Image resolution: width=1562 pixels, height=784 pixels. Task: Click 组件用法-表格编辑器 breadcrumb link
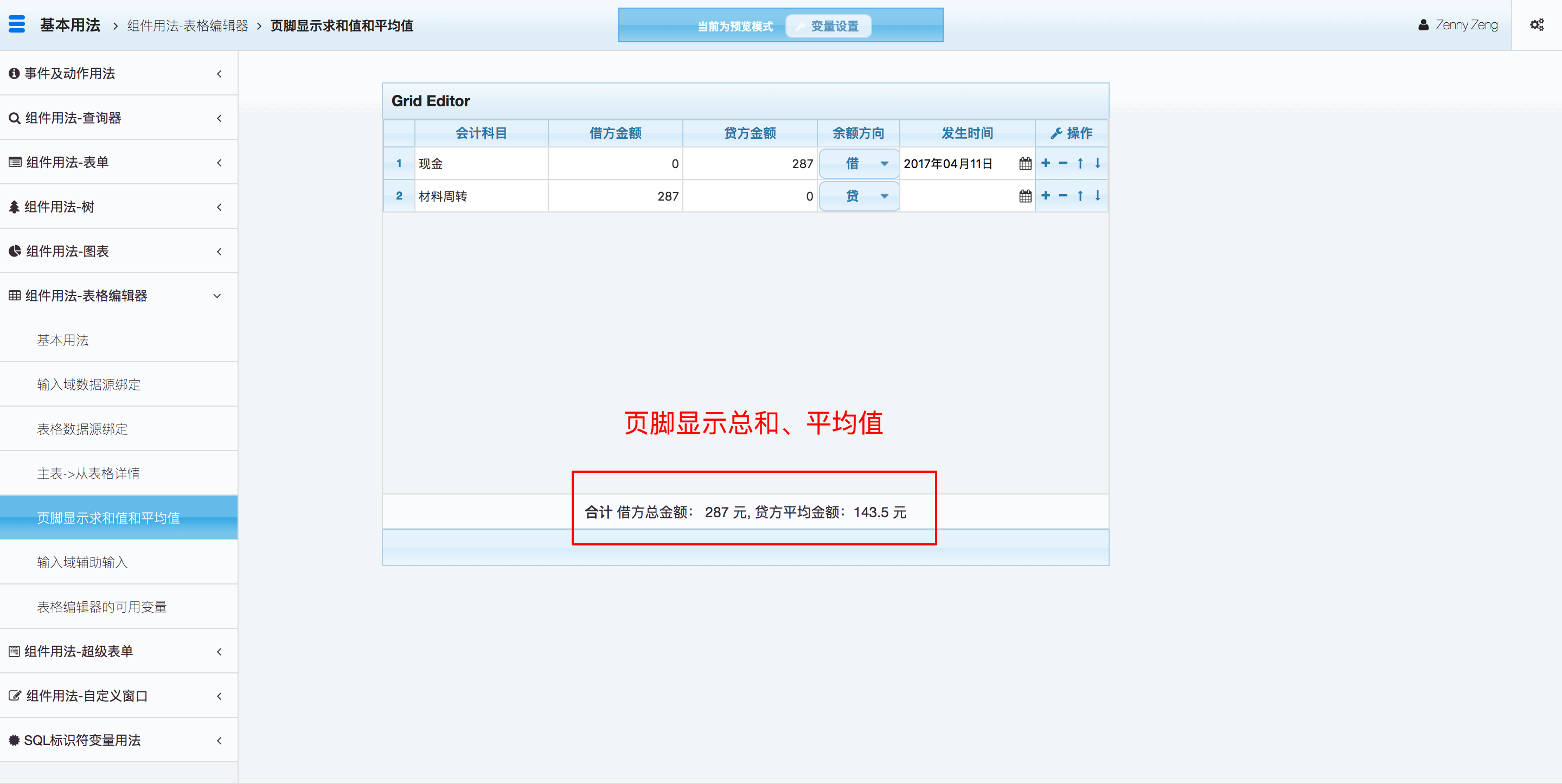click(x=187, y=25)
